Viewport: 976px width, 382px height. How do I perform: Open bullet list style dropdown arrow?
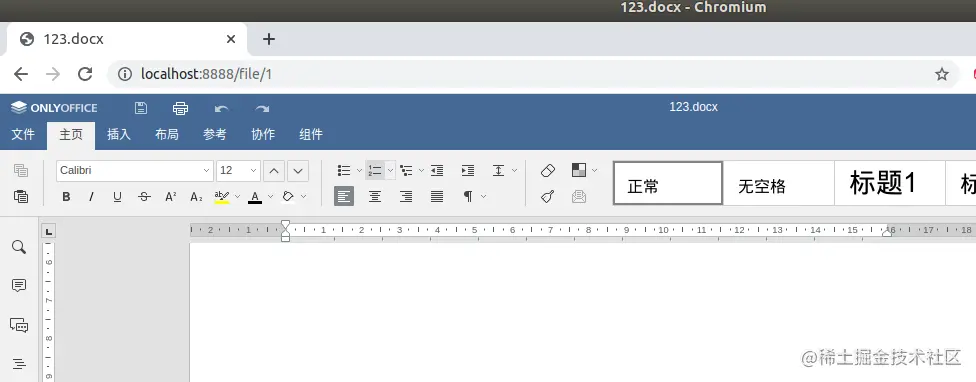point(359,170)
